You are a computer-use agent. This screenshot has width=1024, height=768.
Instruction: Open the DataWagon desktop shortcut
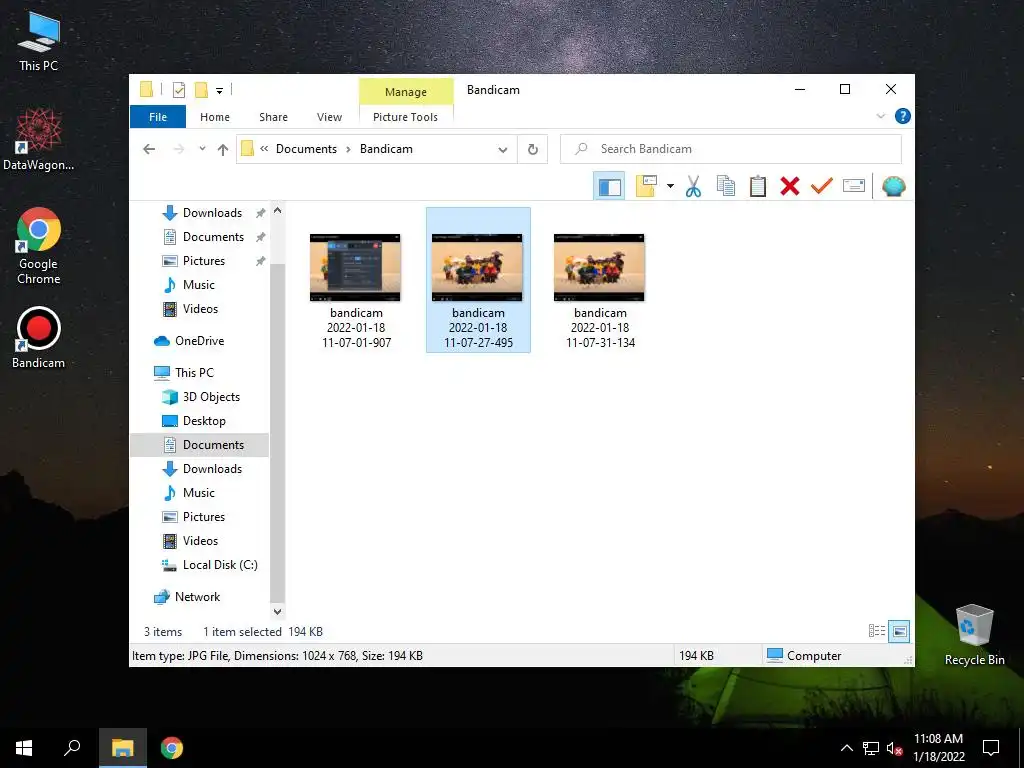pyautogui.click(x=39, y=140)
